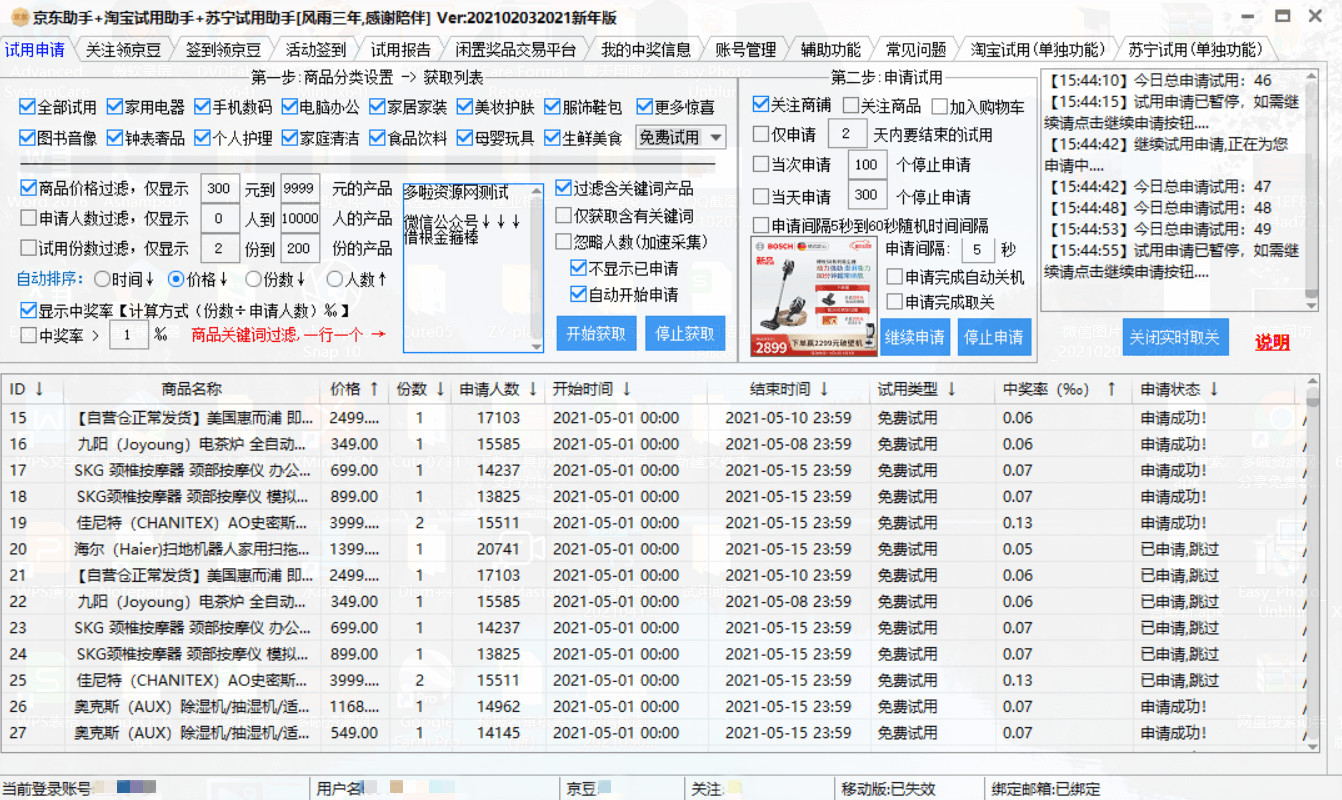Image resolution: width=1342 pixels, height=800 pixels.
Task: Click the log panel vertical scrollbar
Action: (1311, 188)
